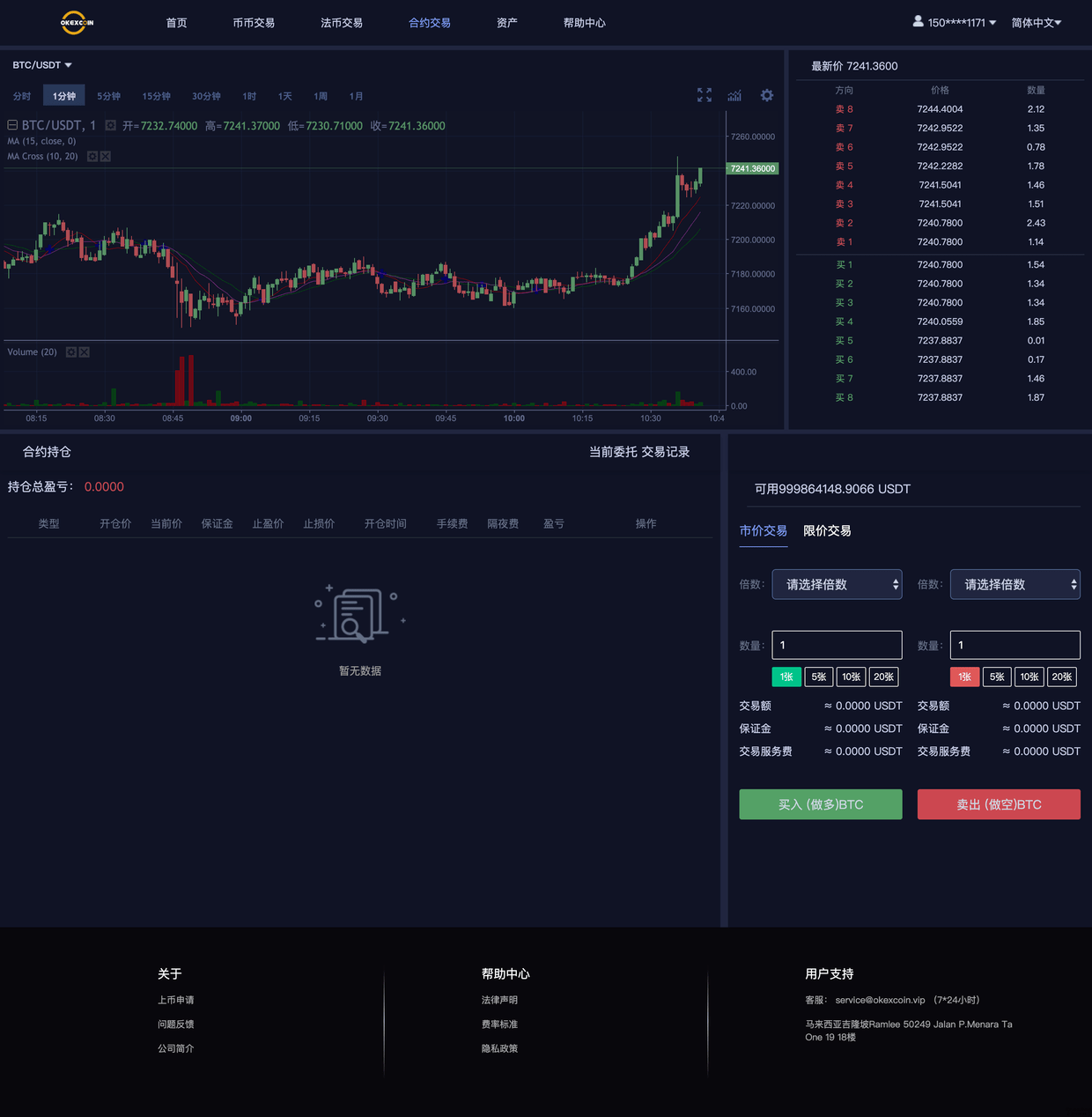Select green 1张 buy quantity
The image size is (1092, 1117).
click(786, 677)
